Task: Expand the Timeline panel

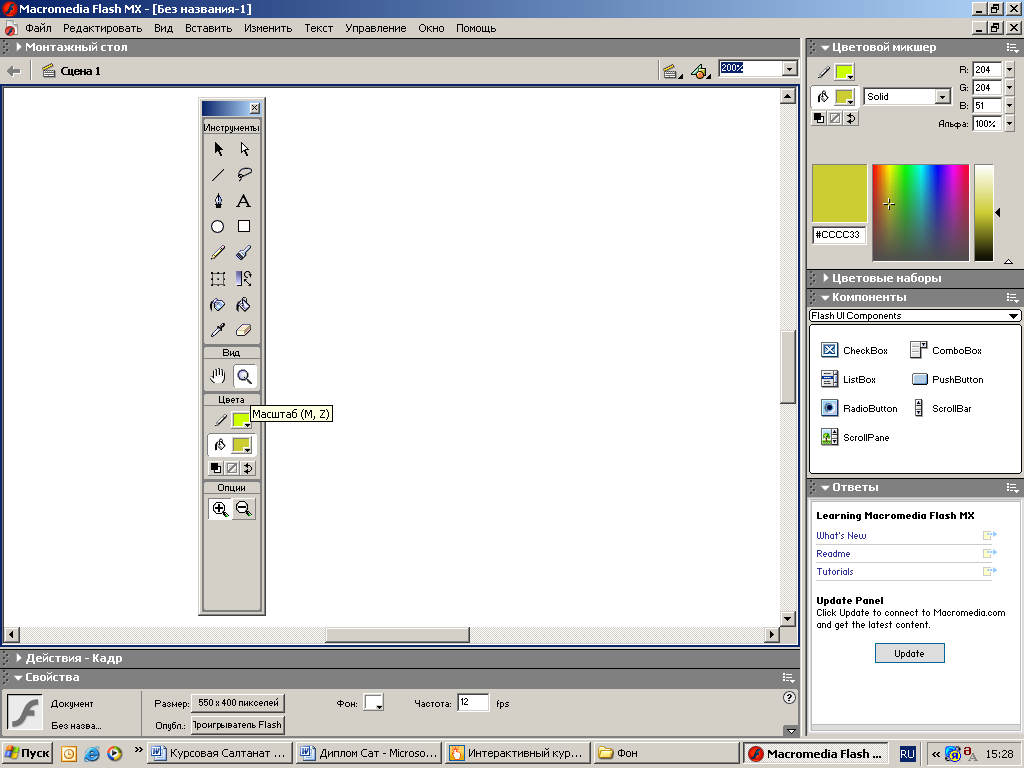Action: (19, 47)
